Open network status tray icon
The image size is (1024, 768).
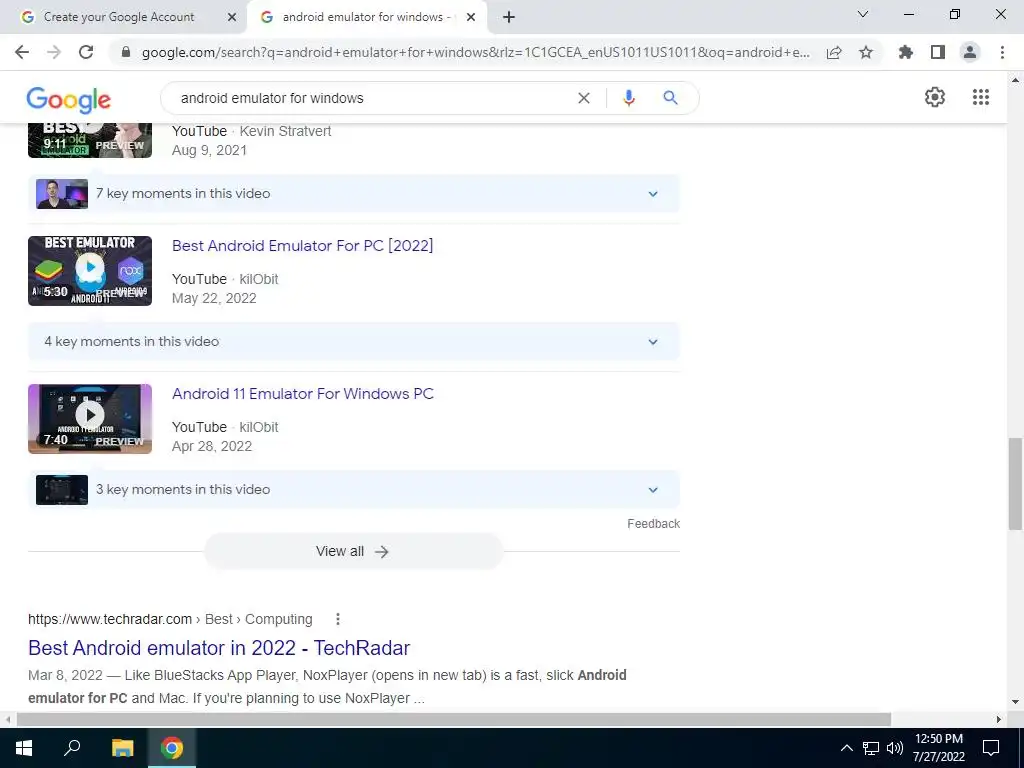(871, 748)
